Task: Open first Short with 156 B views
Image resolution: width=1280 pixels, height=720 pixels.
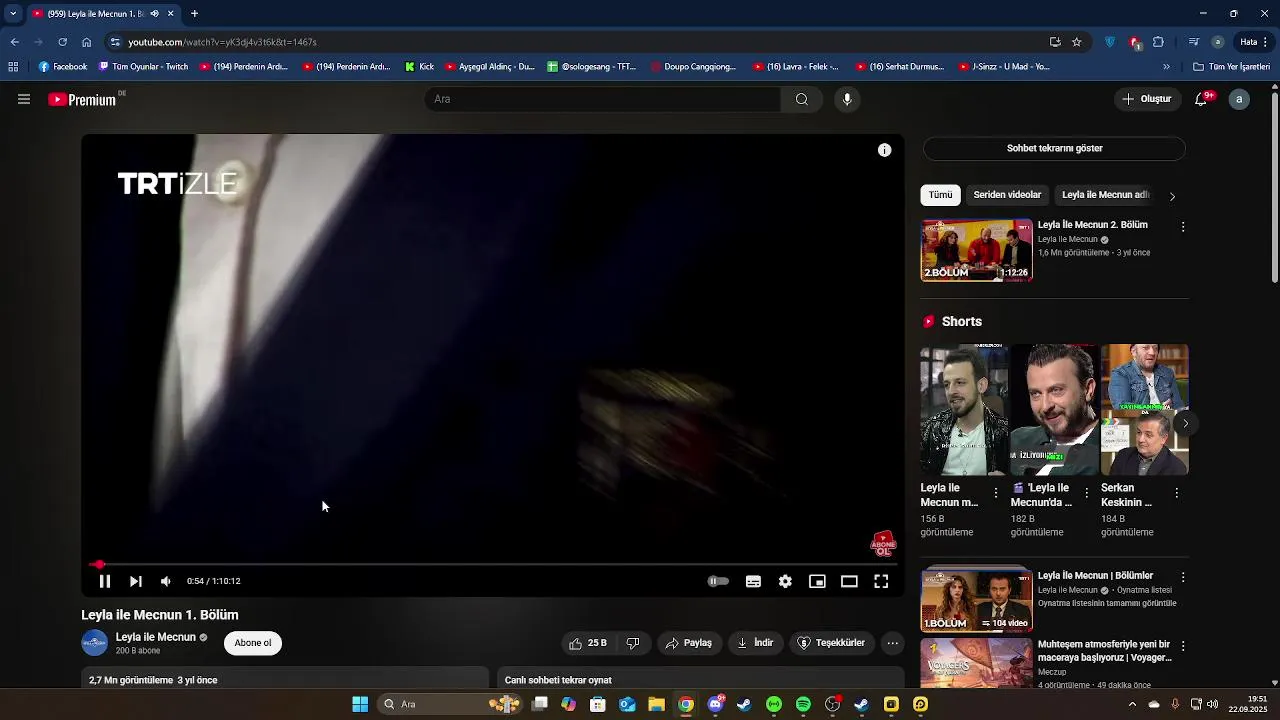Action: (964, 410)
